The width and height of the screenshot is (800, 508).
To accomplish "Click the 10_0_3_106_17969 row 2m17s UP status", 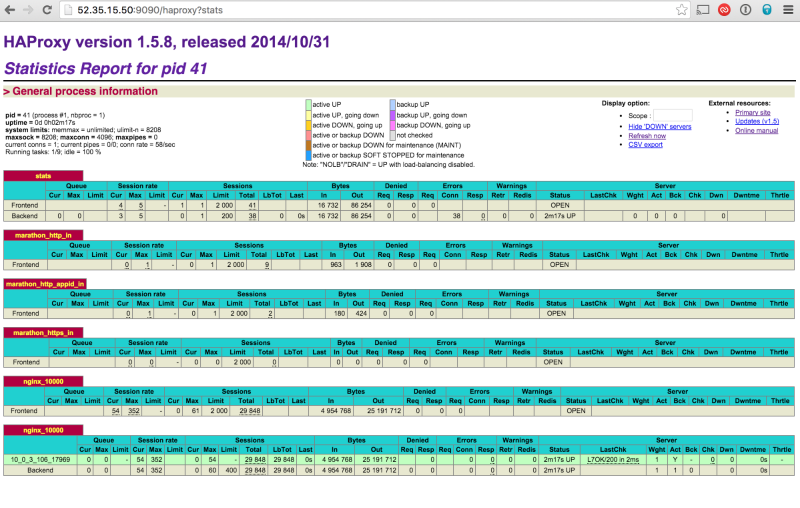I will [x=559, y=460].
